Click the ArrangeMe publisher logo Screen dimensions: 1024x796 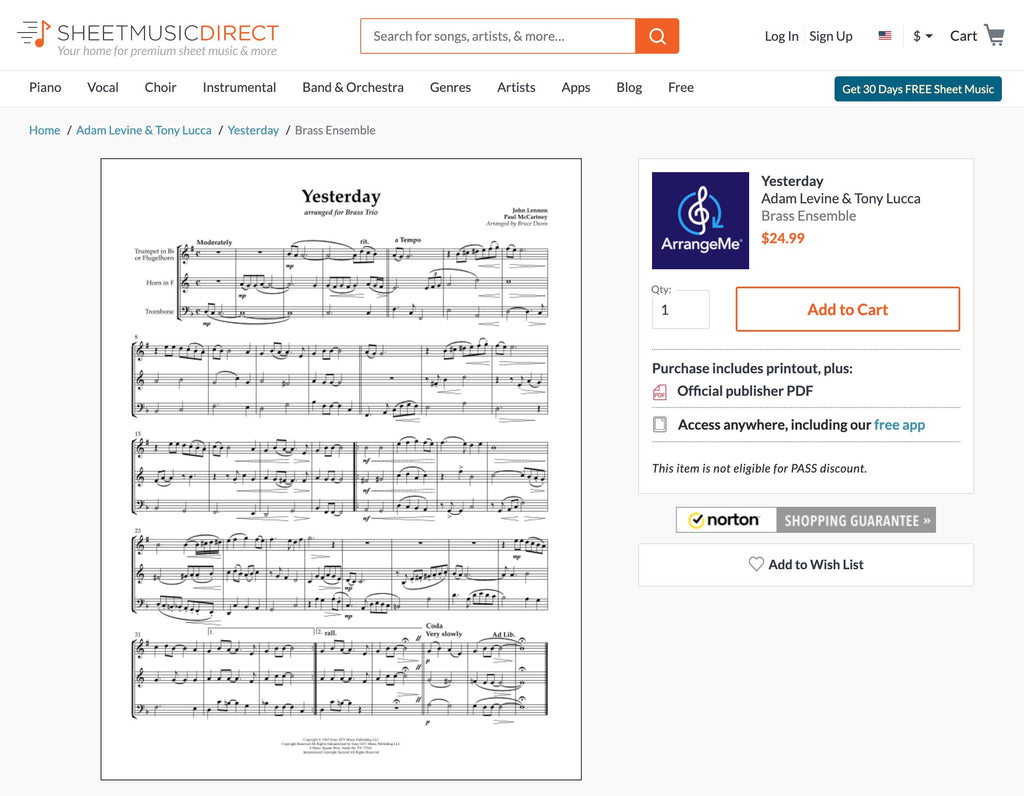(700, 220)
